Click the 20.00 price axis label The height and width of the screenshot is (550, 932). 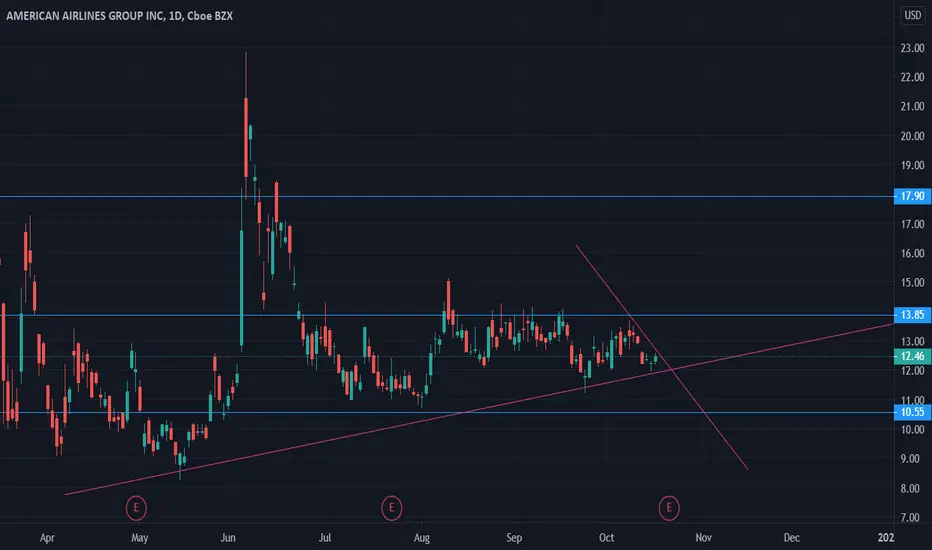[912, 136]
